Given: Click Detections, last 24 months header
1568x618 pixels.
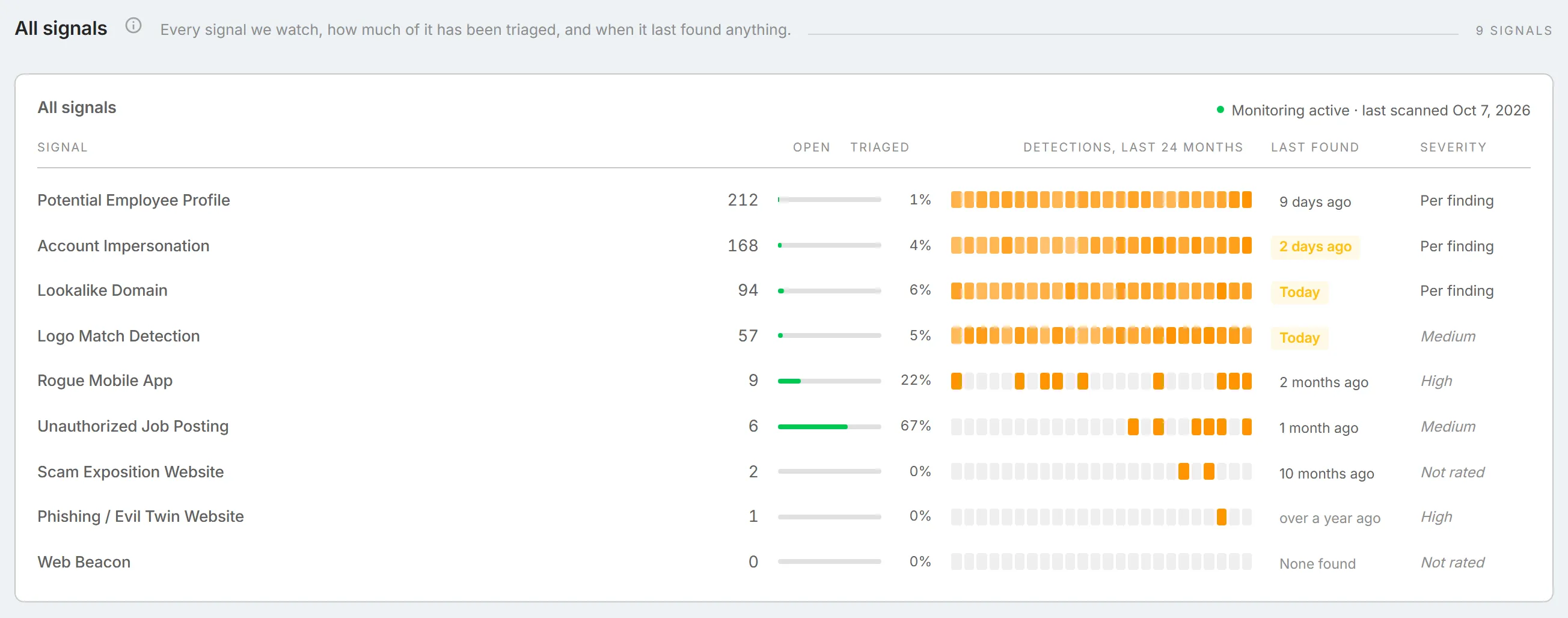Looking at the screenshot, I should (1133, 147).
